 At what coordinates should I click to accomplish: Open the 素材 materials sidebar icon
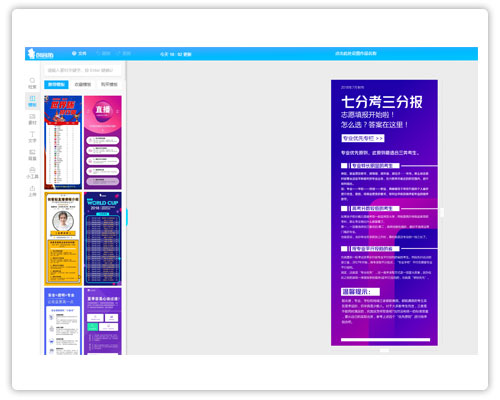(x=32, y=119)
